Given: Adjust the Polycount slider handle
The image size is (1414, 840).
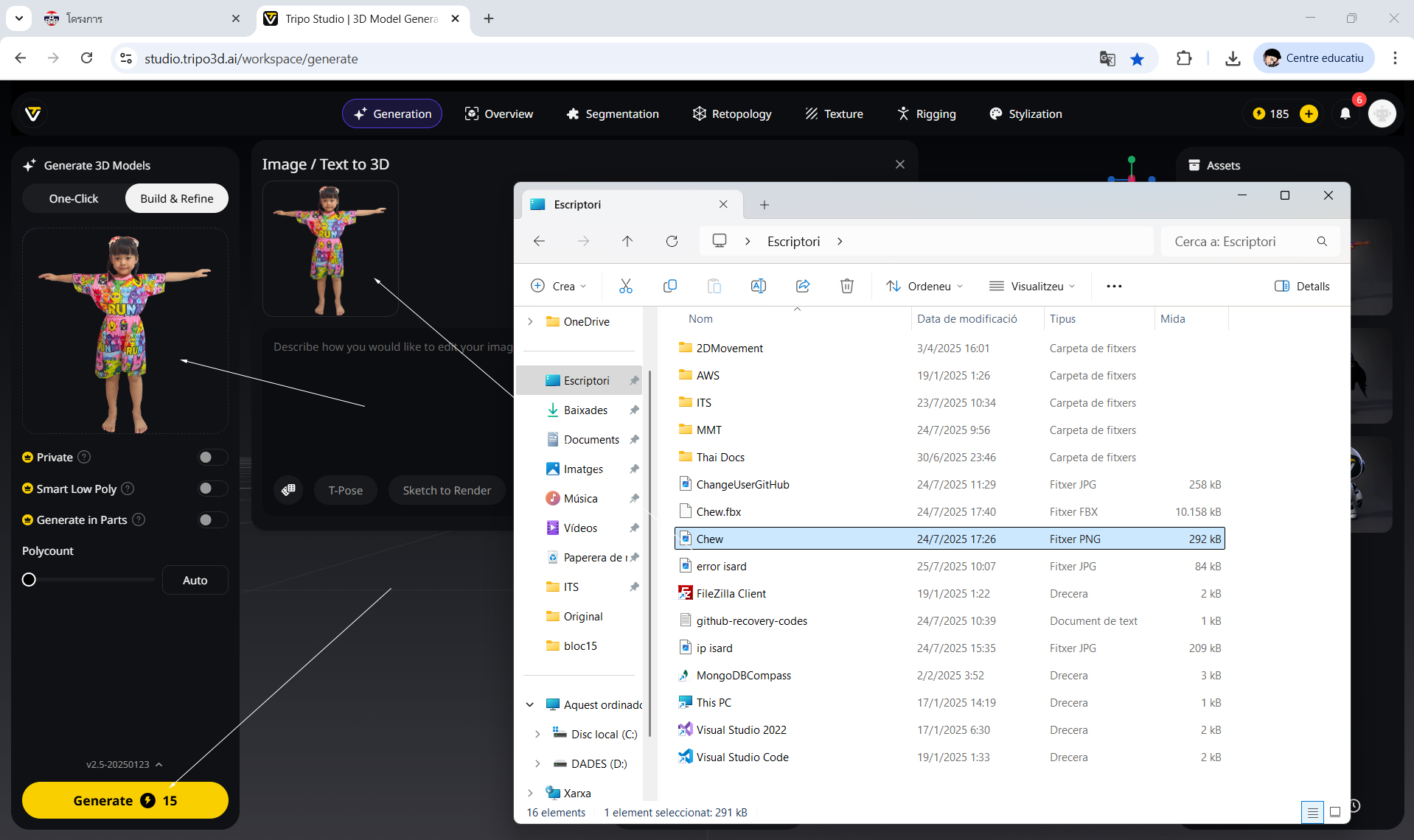Looking at the screenshot, I should tap(29, 580).
